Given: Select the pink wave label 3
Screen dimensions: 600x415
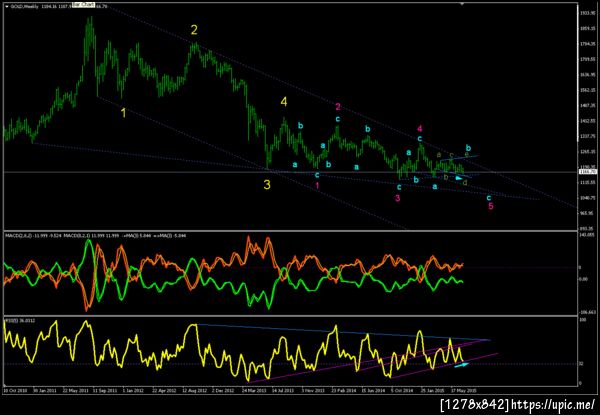Looking at the screenshot, I should pyautogui.click(x=398, y=198).
